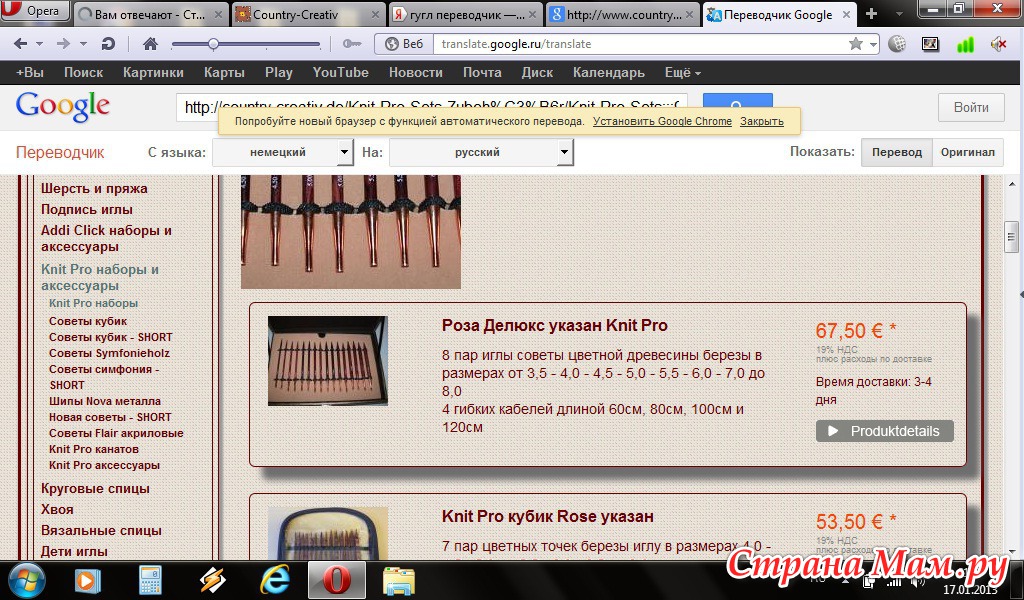Open Карты in Google bar
Image resolution: width=1024 pixels, height=600 pixels.
pyautogui.click(x=224, y=72)
